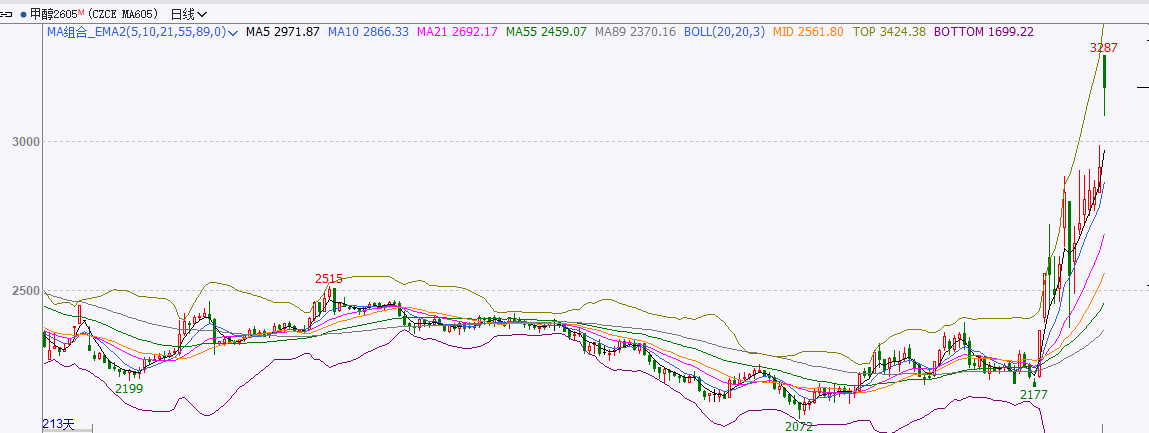The height and width of the screenshot is (433, 1149).
Task: Click the blue dot before 甲醇2605
Action: click(x=23, y=14)
